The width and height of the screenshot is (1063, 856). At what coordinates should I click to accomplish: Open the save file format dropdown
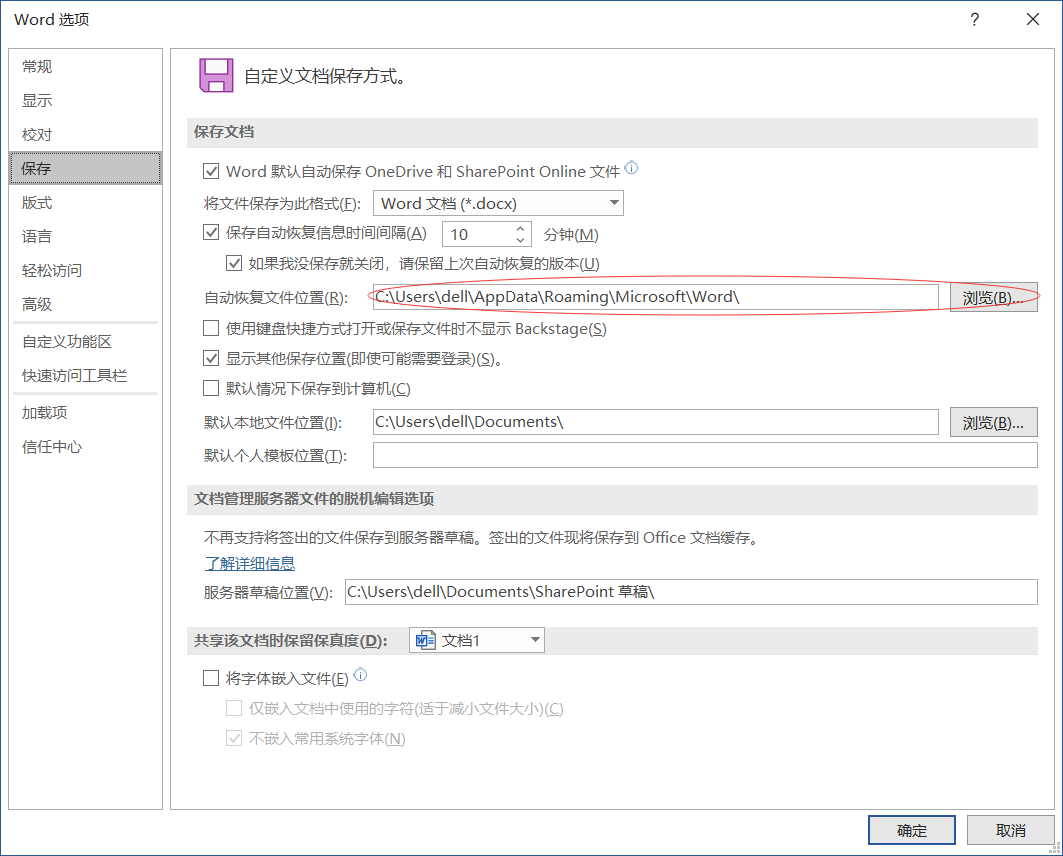[x=498, y=203]
